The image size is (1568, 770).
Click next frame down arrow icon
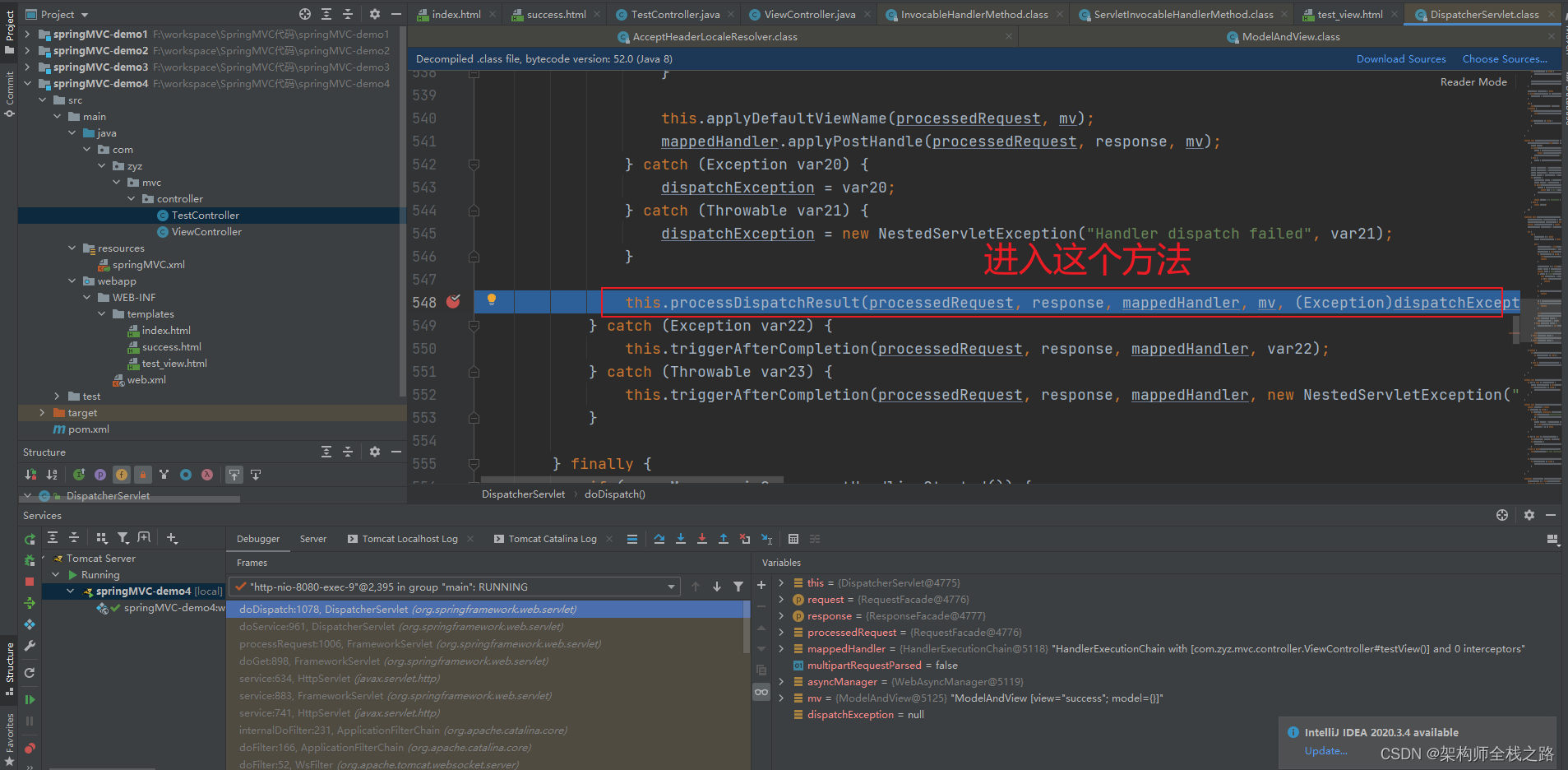[x=717, y=587]
